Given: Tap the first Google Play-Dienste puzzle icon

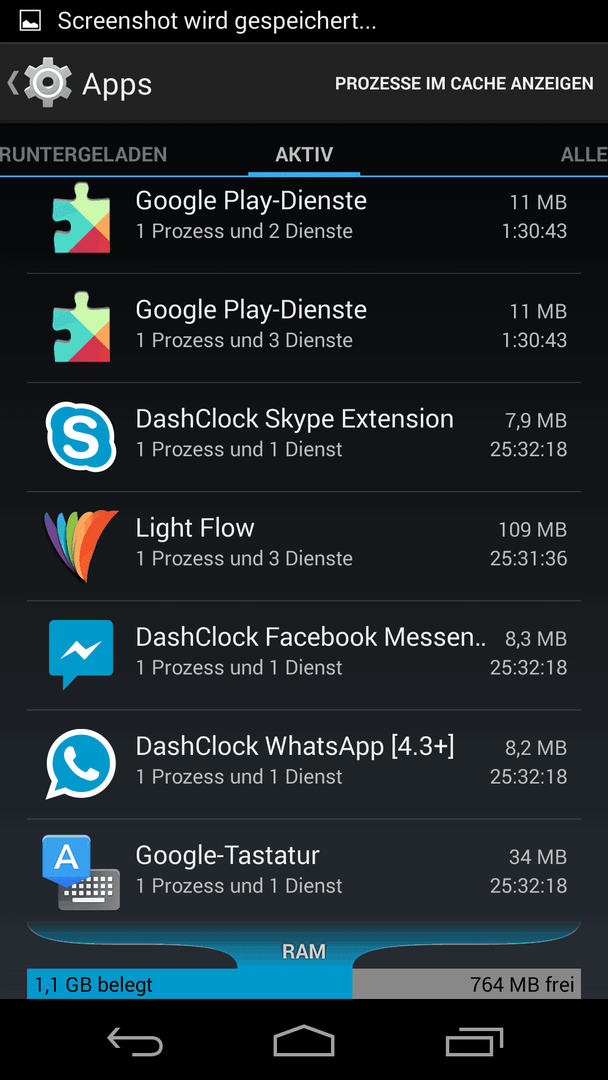Looking at the screenshot, I should pyautogui.click(x=81, y=218).
